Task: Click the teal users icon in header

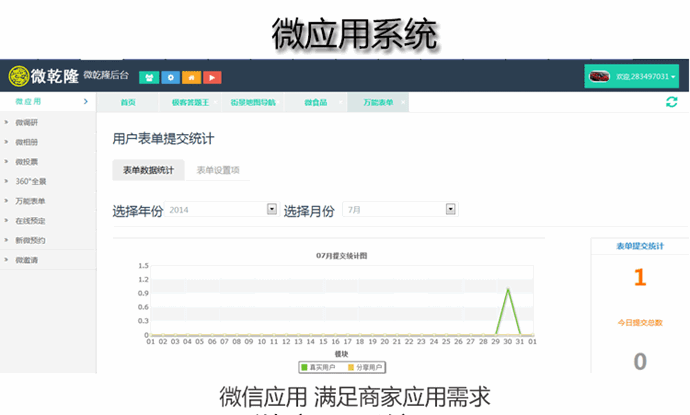Action: click(149, 77)
